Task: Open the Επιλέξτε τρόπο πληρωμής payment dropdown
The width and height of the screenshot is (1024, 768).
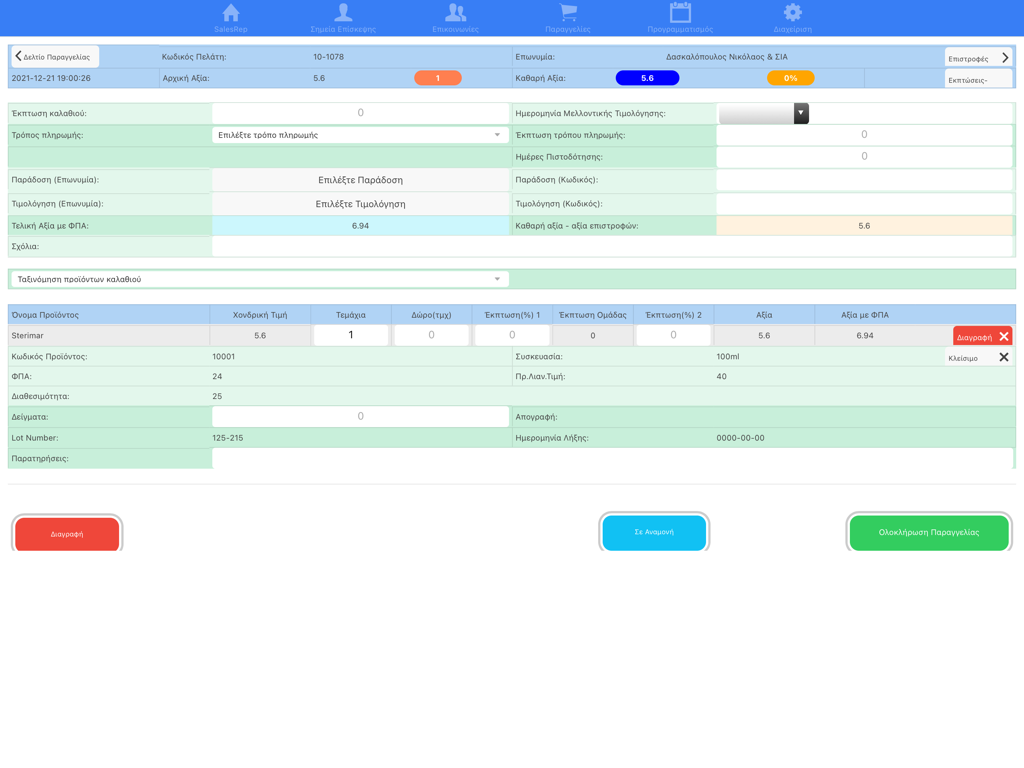Action: point(360,134)
